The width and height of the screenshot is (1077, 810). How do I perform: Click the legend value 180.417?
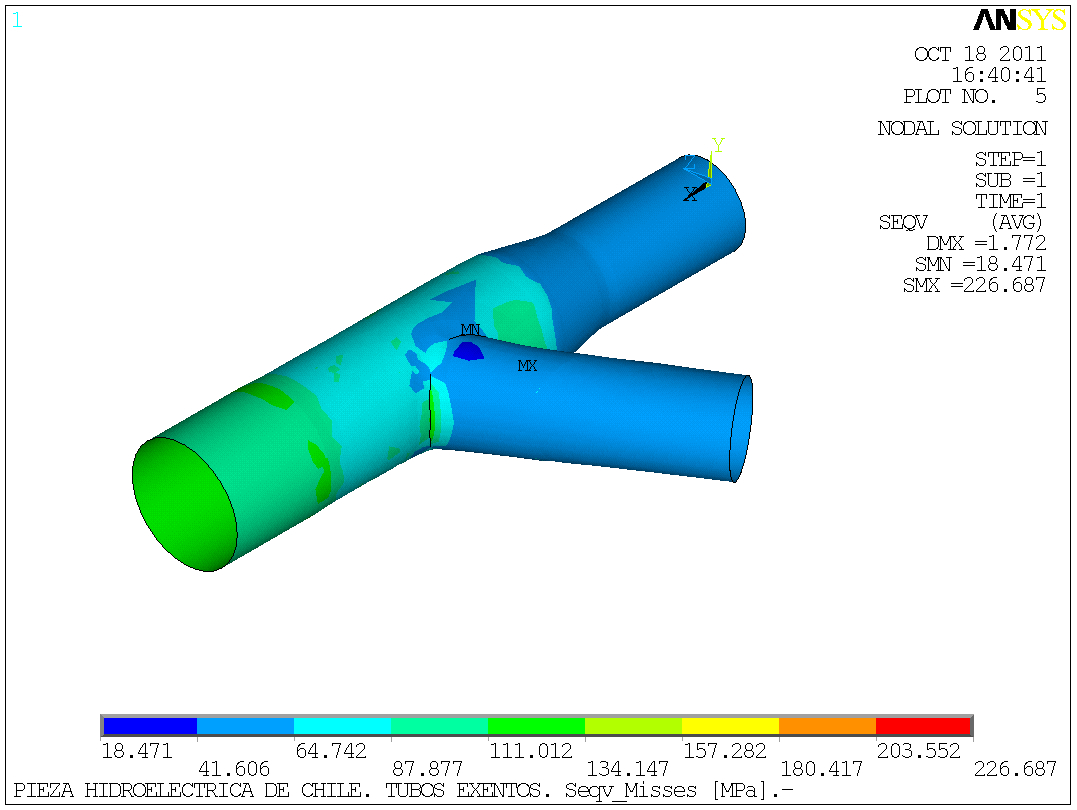(821, 769)
